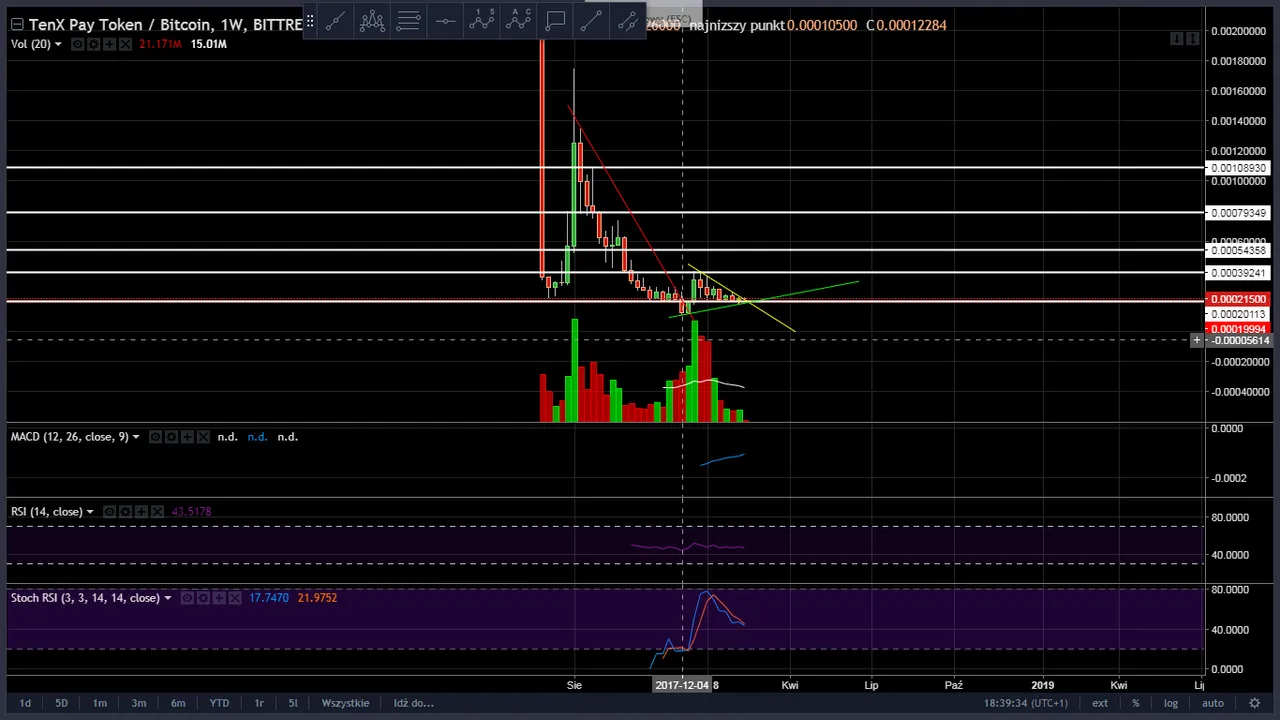This screenshot has height=720, width=1280.
Task: Select the Wszystkie time range
Action: tap(345, 703)
